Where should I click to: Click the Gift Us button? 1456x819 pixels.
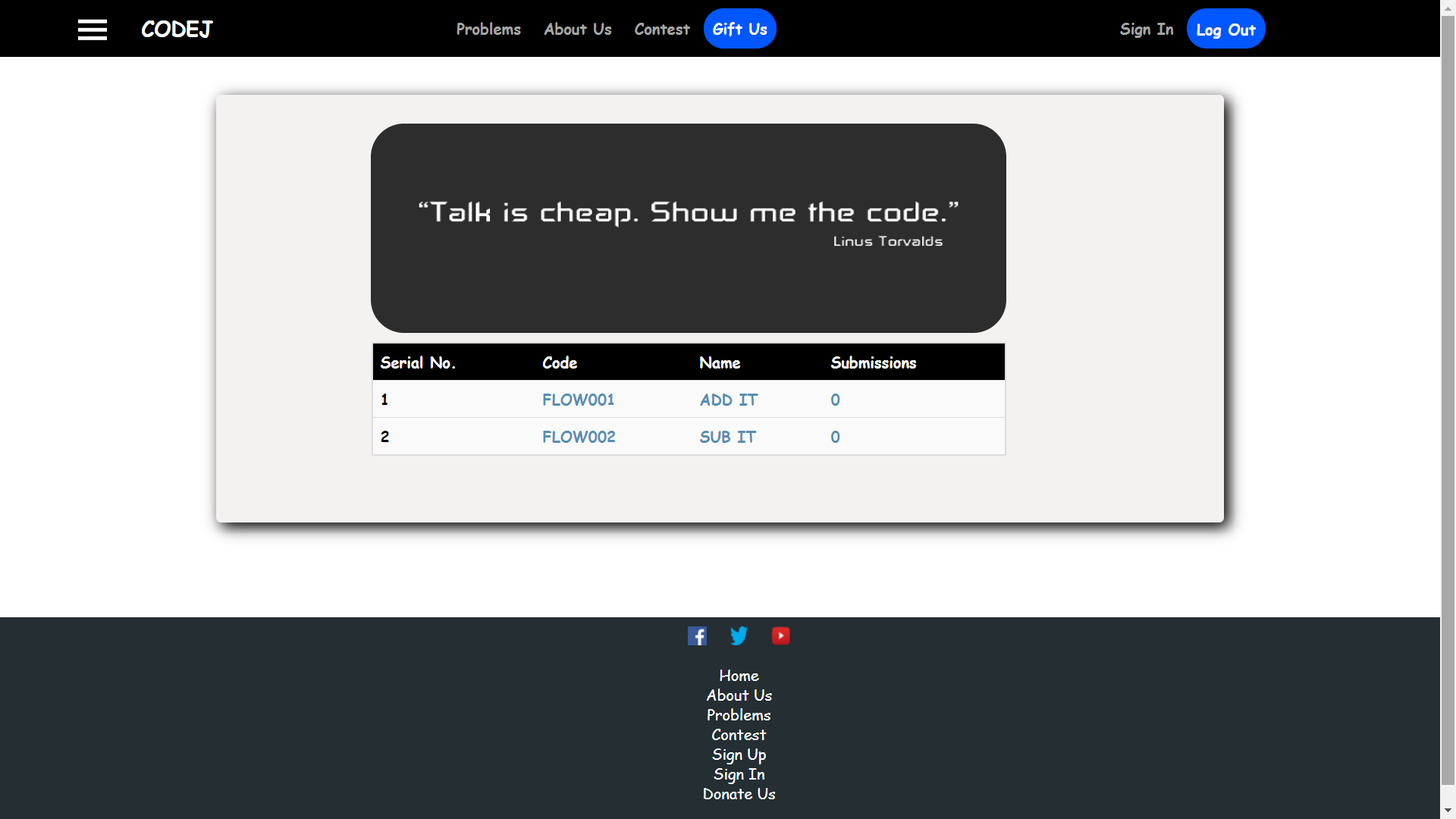click(739, 29)
